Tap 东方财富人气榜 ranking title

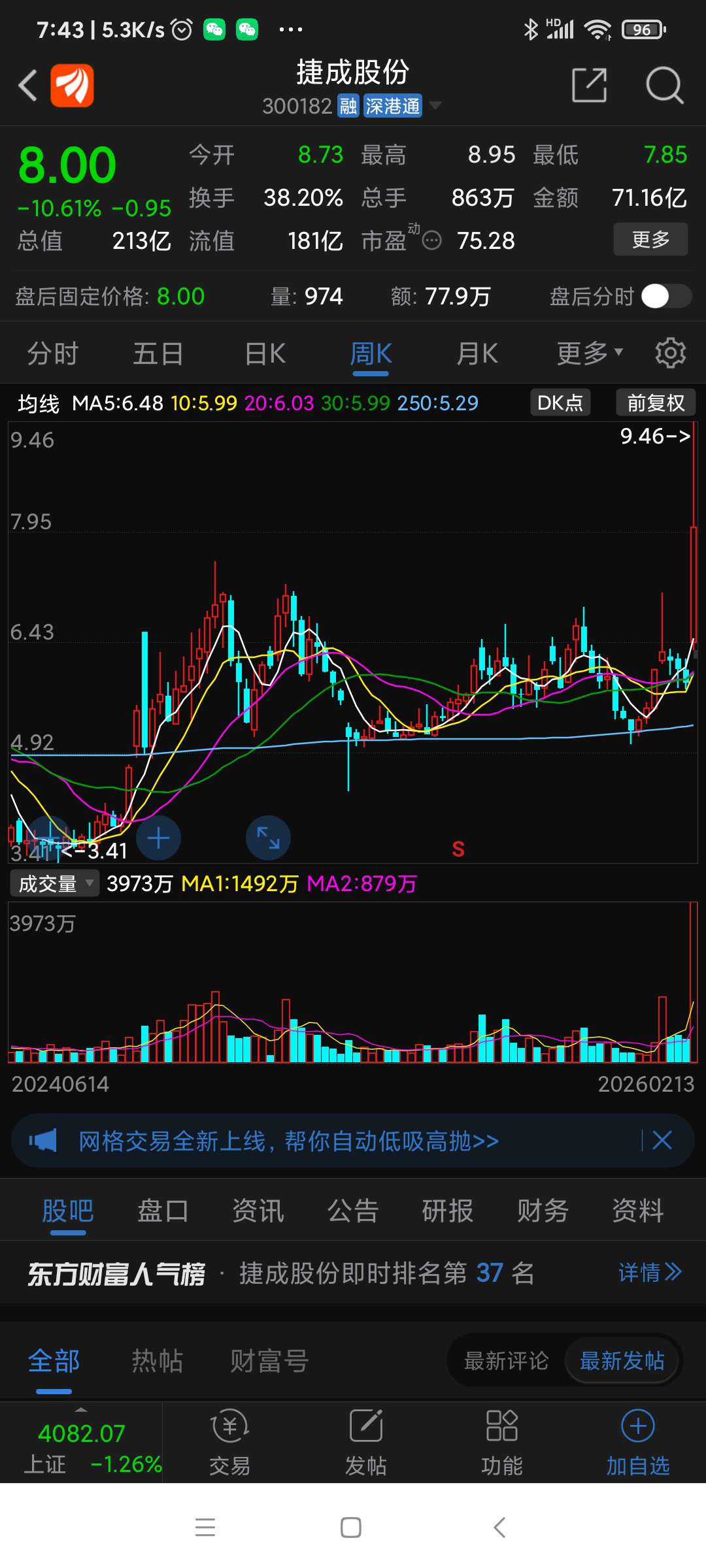pyautogui.click(x=116, y=1273)
